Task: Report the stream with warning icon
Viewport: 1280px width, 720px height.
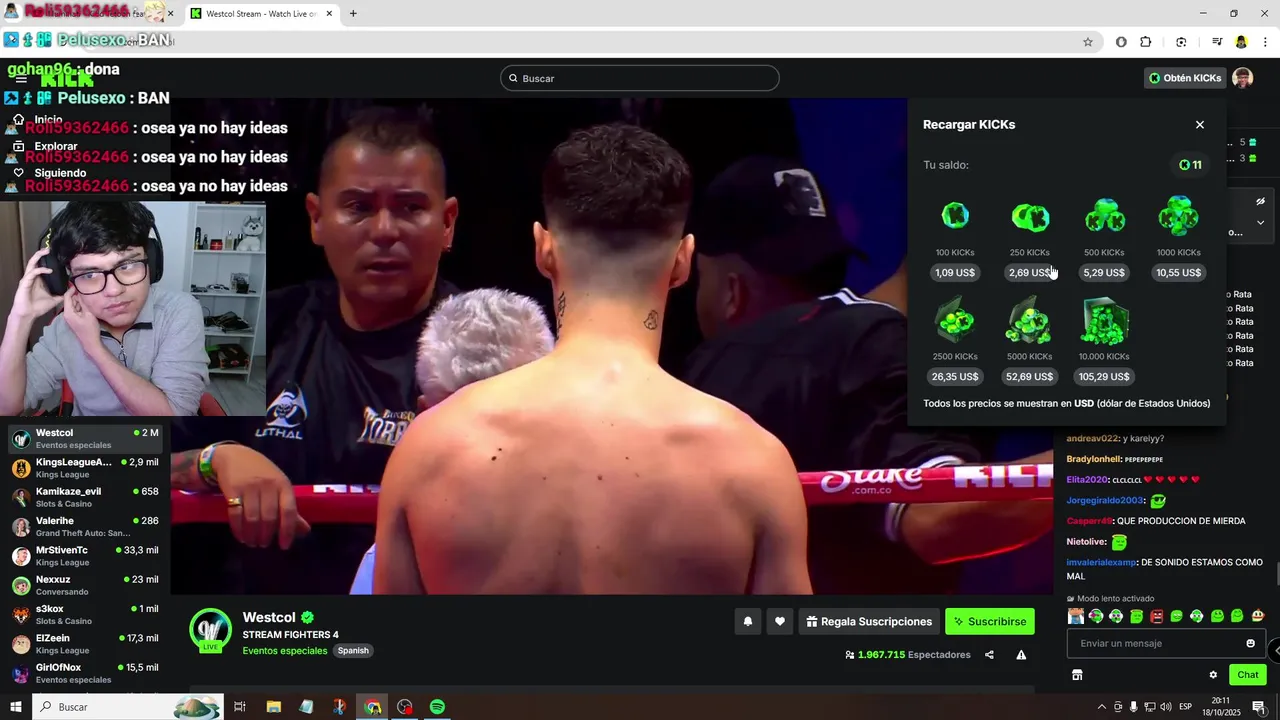Action: 1021,655
